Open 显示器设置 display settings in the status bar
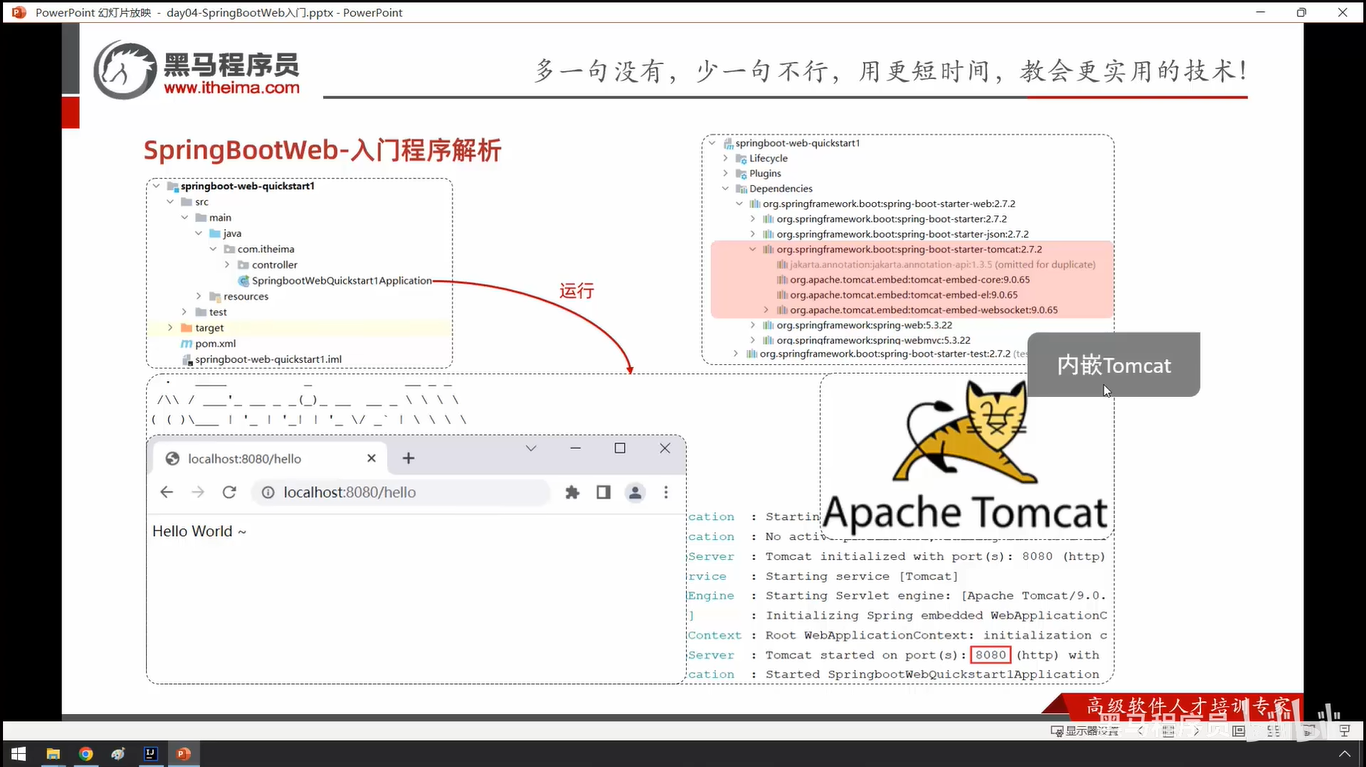The image size is (1366, 767). 1085,731
